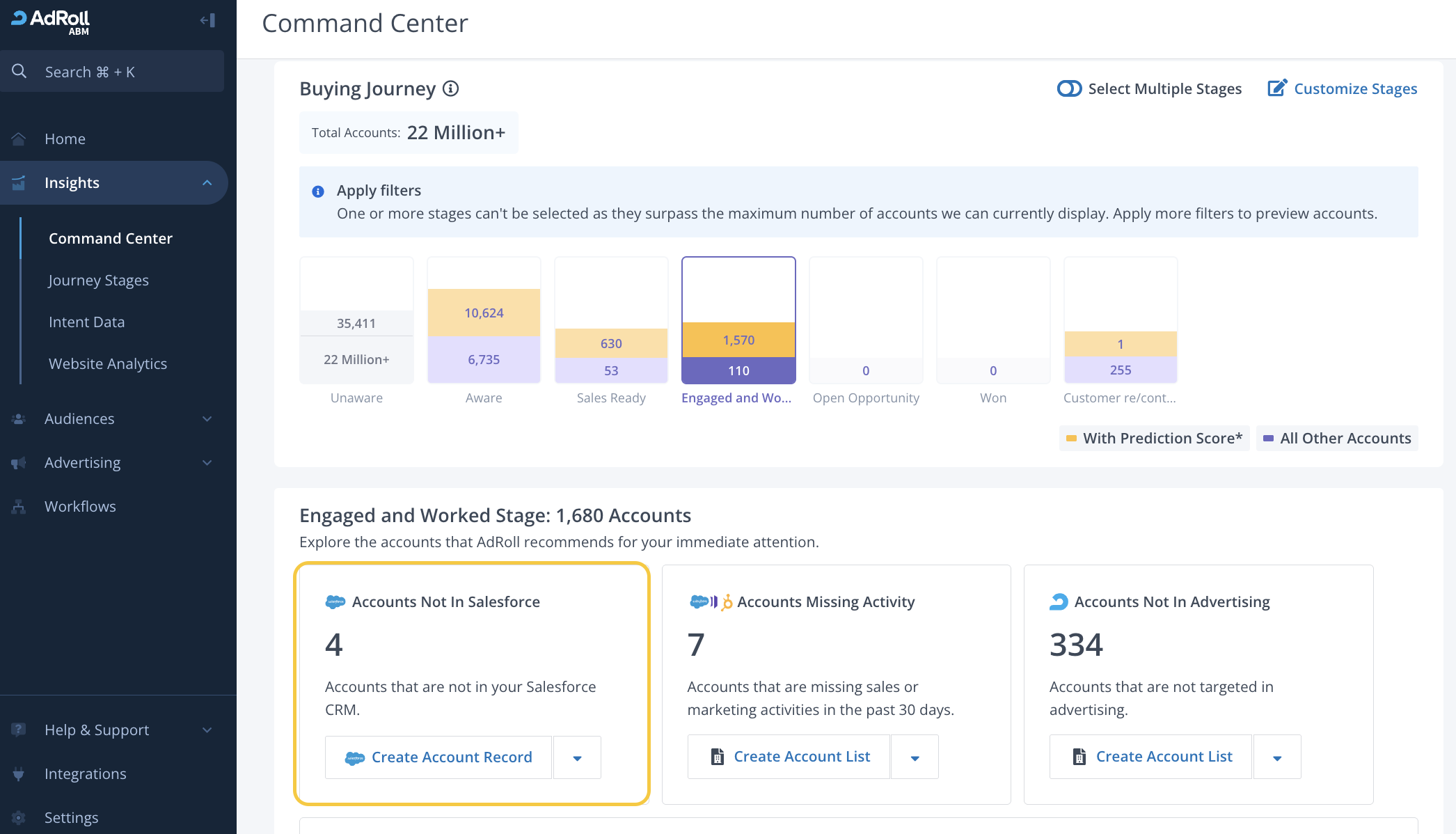Open dropdown next to Create Account Record
The width and height of the screenshot is (1456, 834).
click(x=577, y=757)
